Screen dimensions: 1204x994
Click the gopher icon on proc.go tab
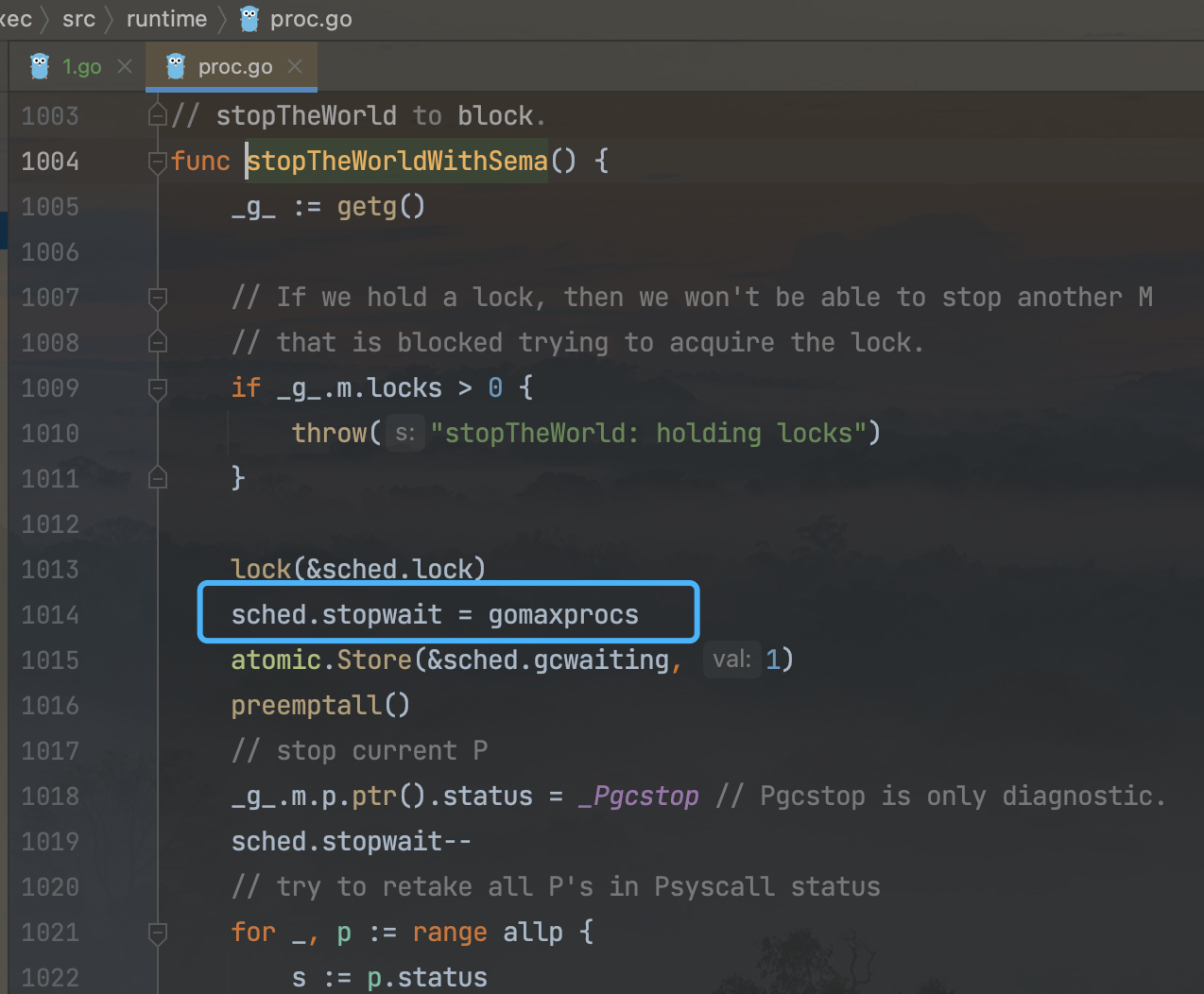176,66
